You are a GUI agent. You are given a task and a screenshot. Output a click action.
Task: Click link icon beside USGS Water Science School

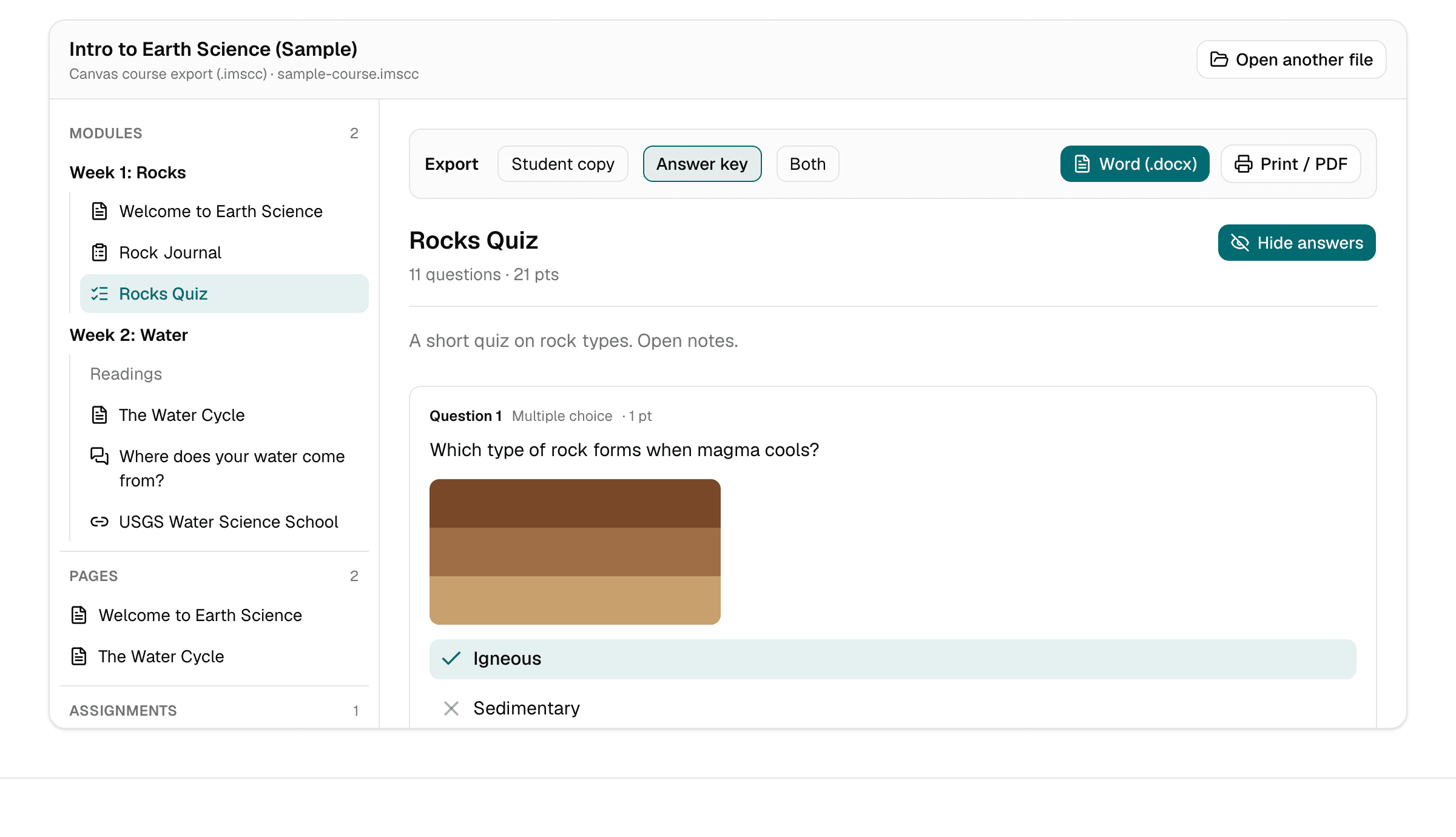[99, 522]
